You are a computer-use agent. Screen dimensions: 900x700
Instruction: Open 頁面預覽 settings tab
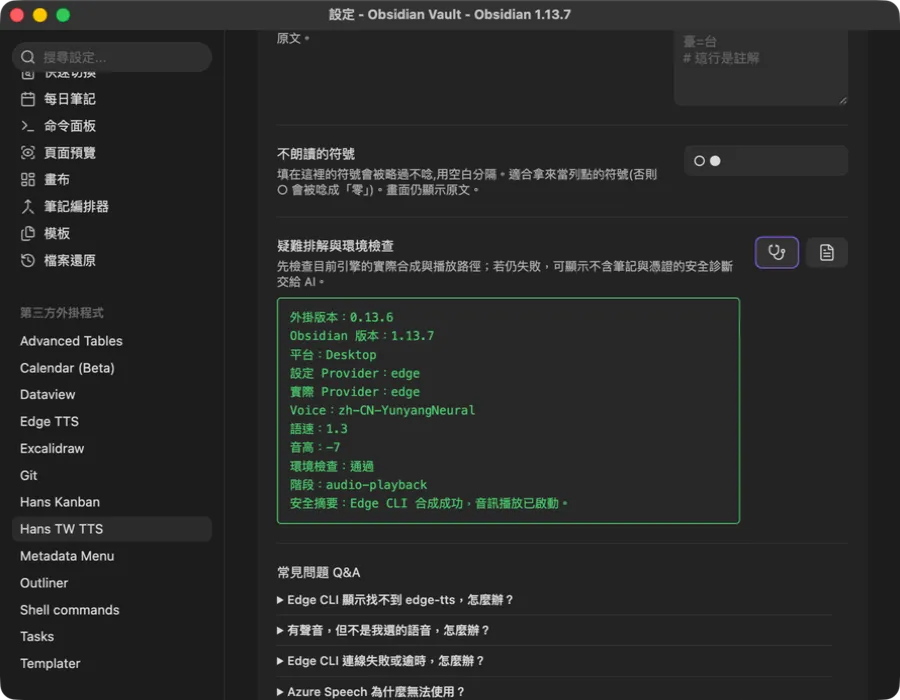[x=112, y=153]
